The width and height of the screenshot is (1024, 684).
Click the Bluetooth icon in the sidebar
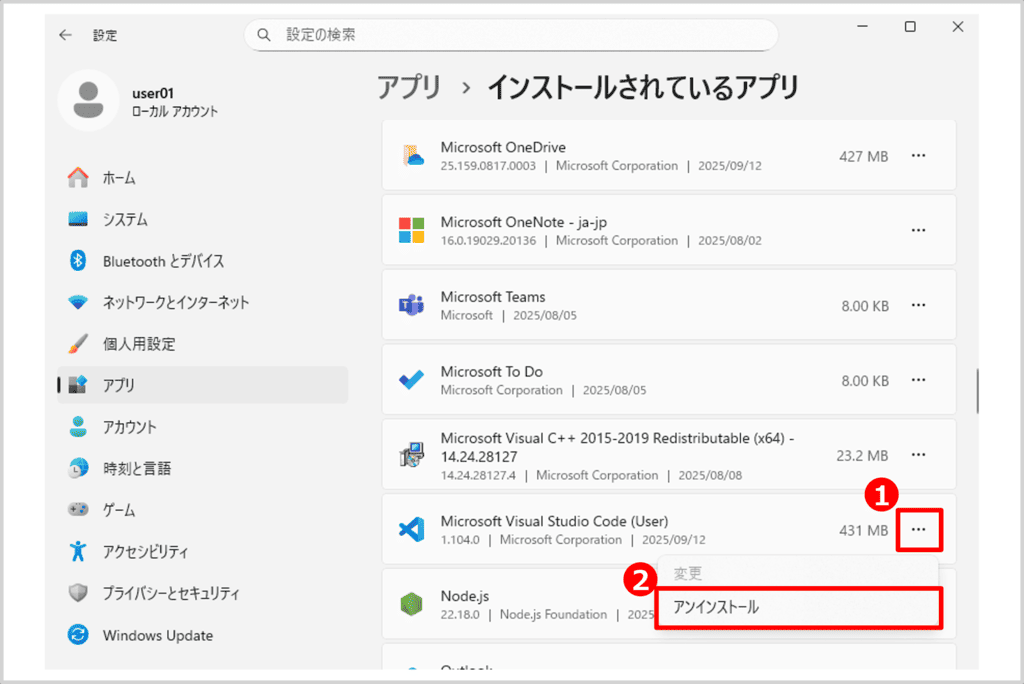pyautogui.click(x=78, y=261)
